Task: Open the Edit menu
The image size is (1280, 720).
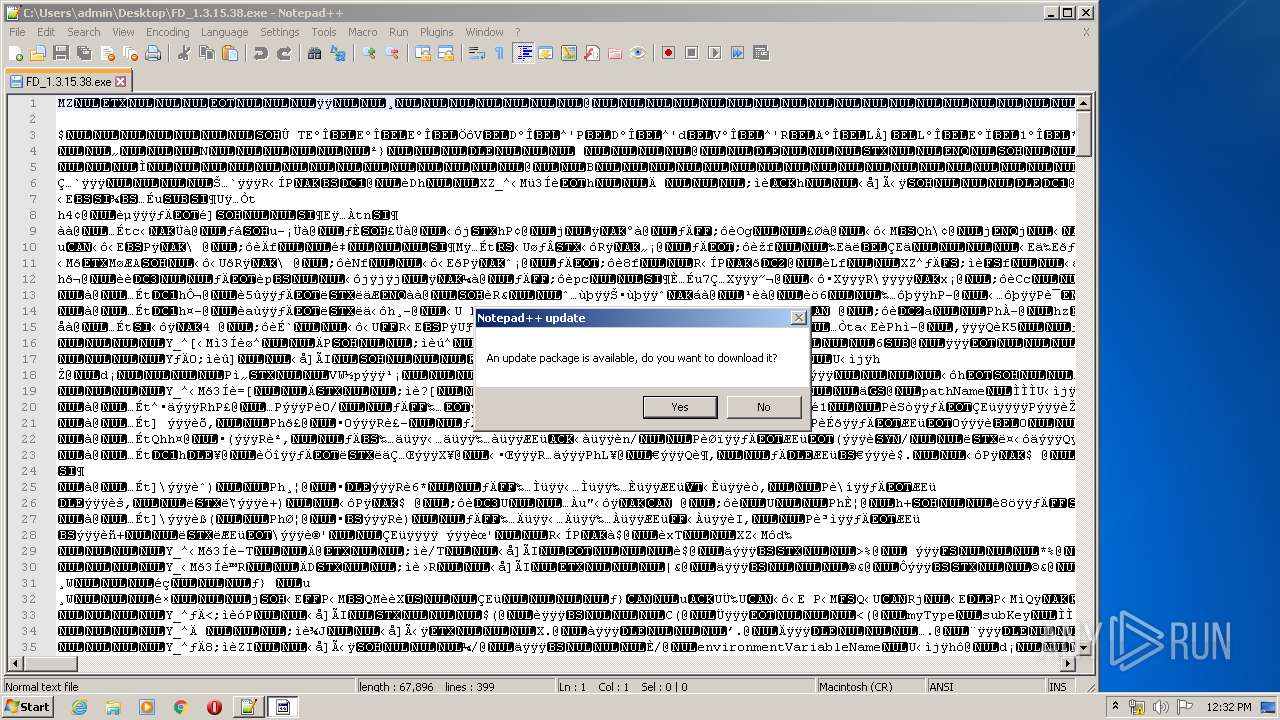Action: point(46,32)
